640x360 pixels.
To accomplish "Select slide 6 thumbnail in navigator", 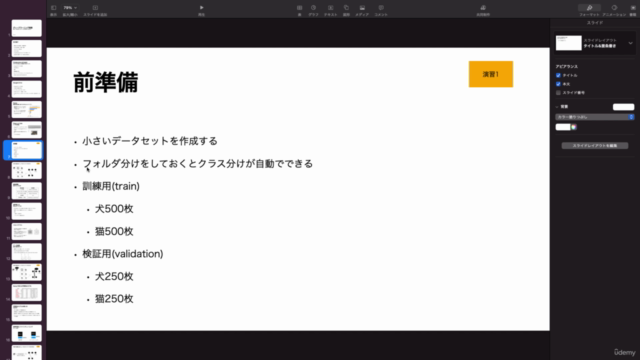I will [27, 130].
